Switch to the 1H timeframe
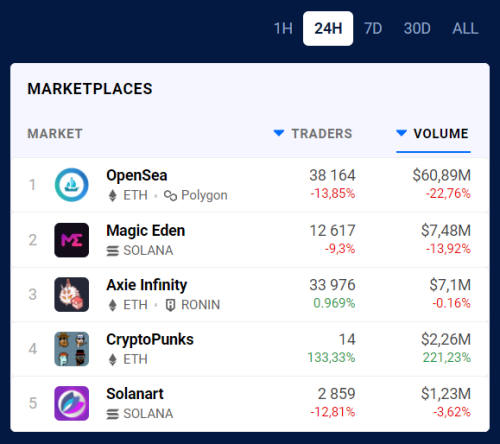Screen dimensions: 500x444 point(283,28)
